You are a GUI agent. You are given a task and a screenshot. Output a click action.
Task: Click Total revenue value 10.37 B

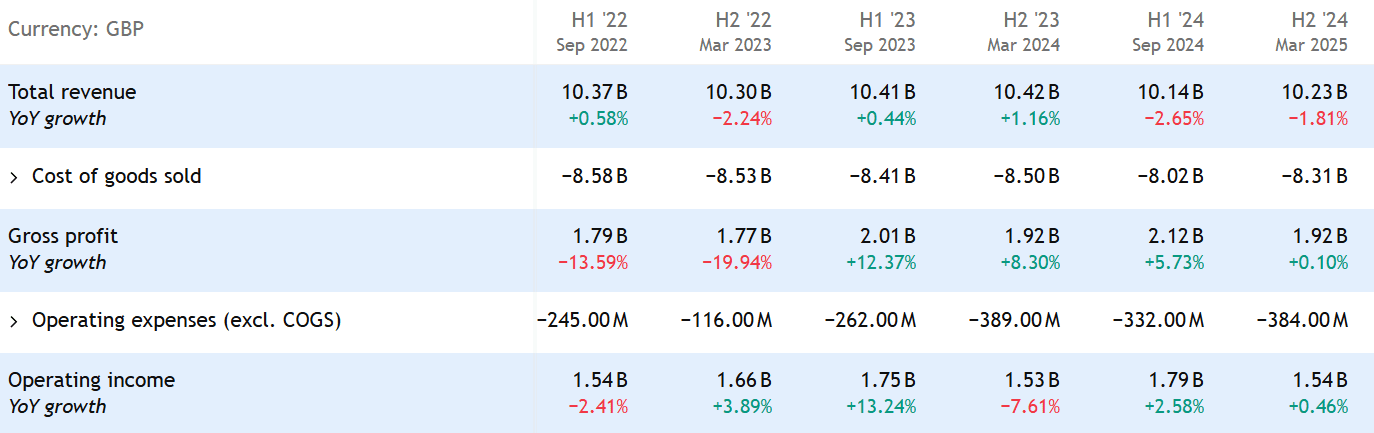coord(596,92)
